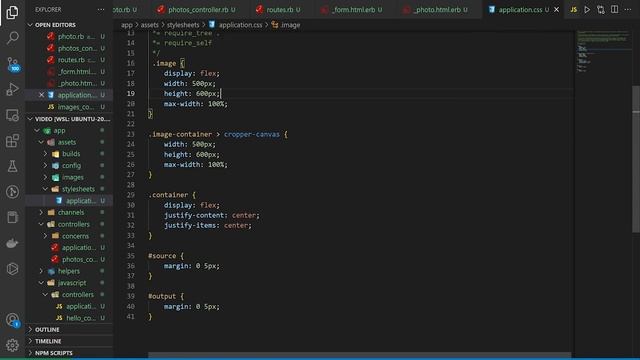Click the vertical editor scrollbar
This screenshot has width=640, height=360.
[x=636, y=159]
